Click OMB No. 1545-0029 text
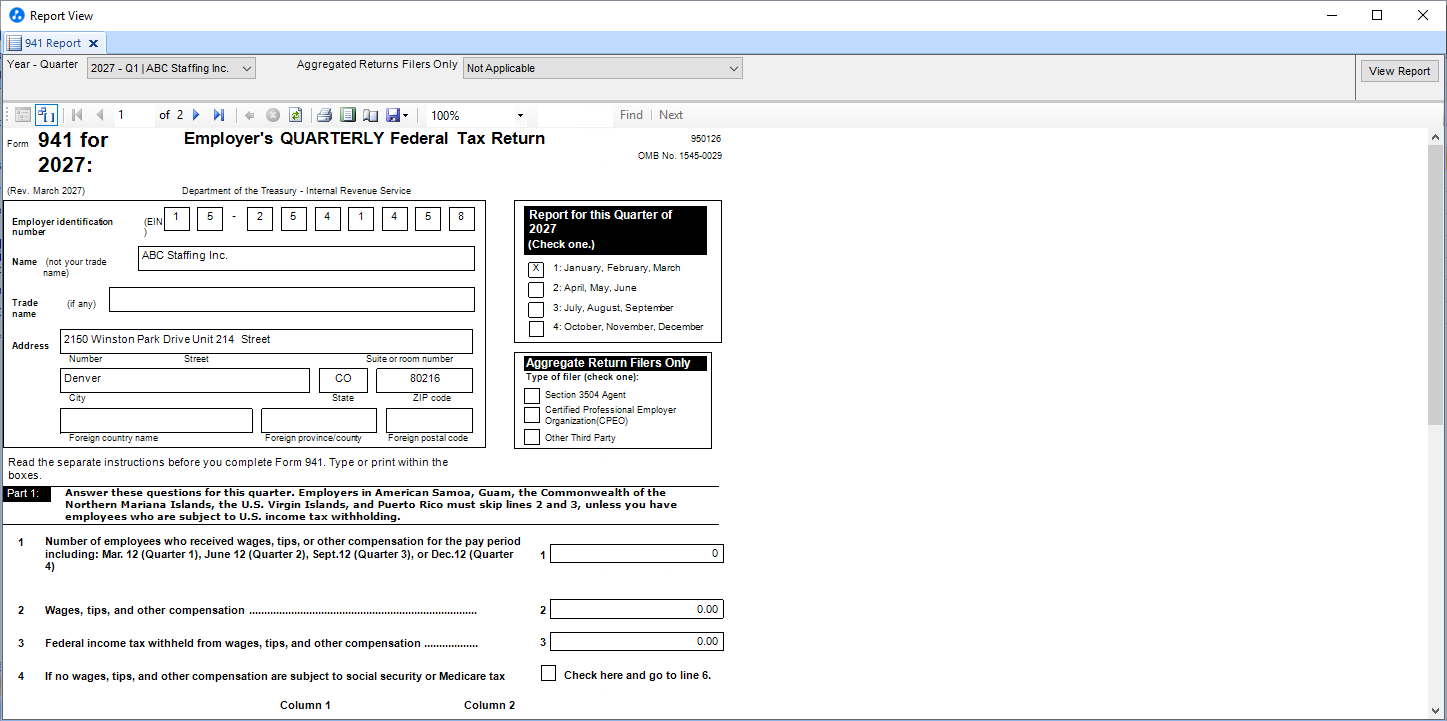 pyautogui.click(x=680, y=156)
